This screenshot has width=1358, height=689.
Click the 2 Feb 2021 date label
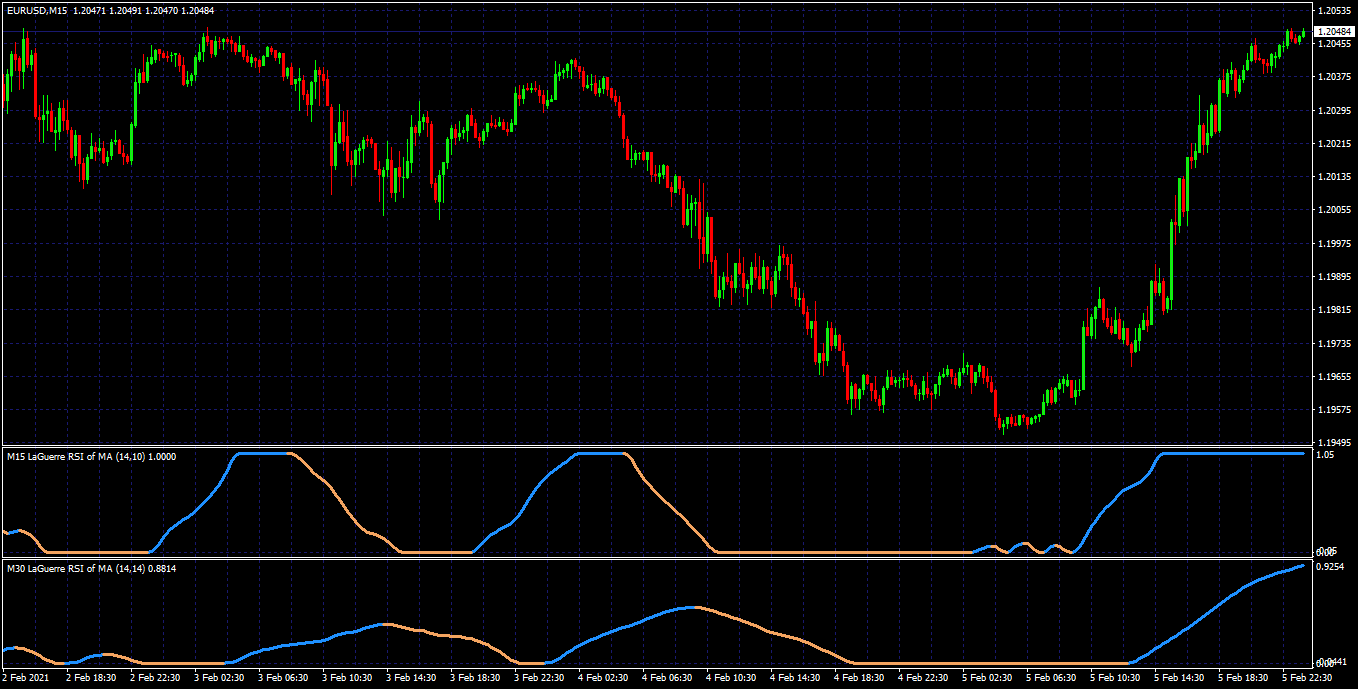click(25, 678)
